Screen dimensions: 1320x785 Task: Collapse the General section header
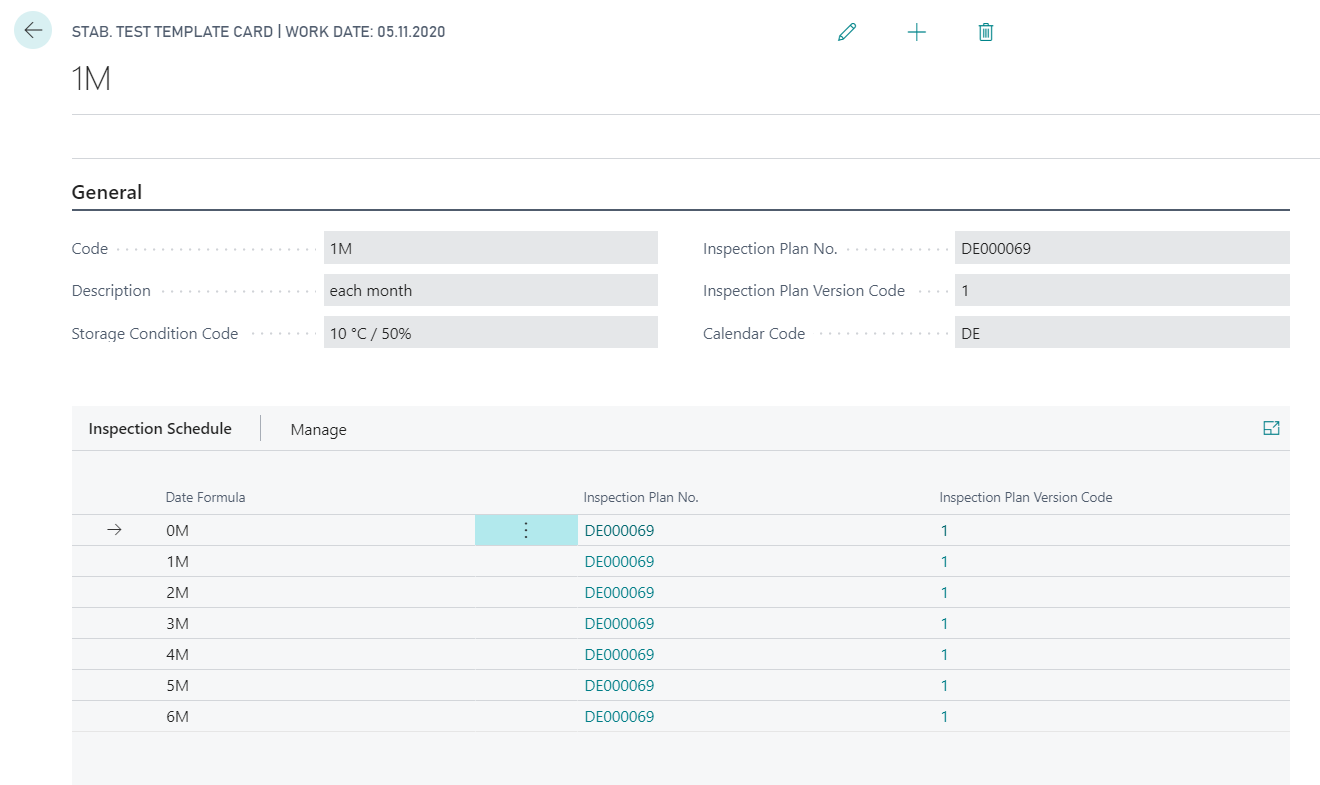pyautogui.click(x=107, y=192)
